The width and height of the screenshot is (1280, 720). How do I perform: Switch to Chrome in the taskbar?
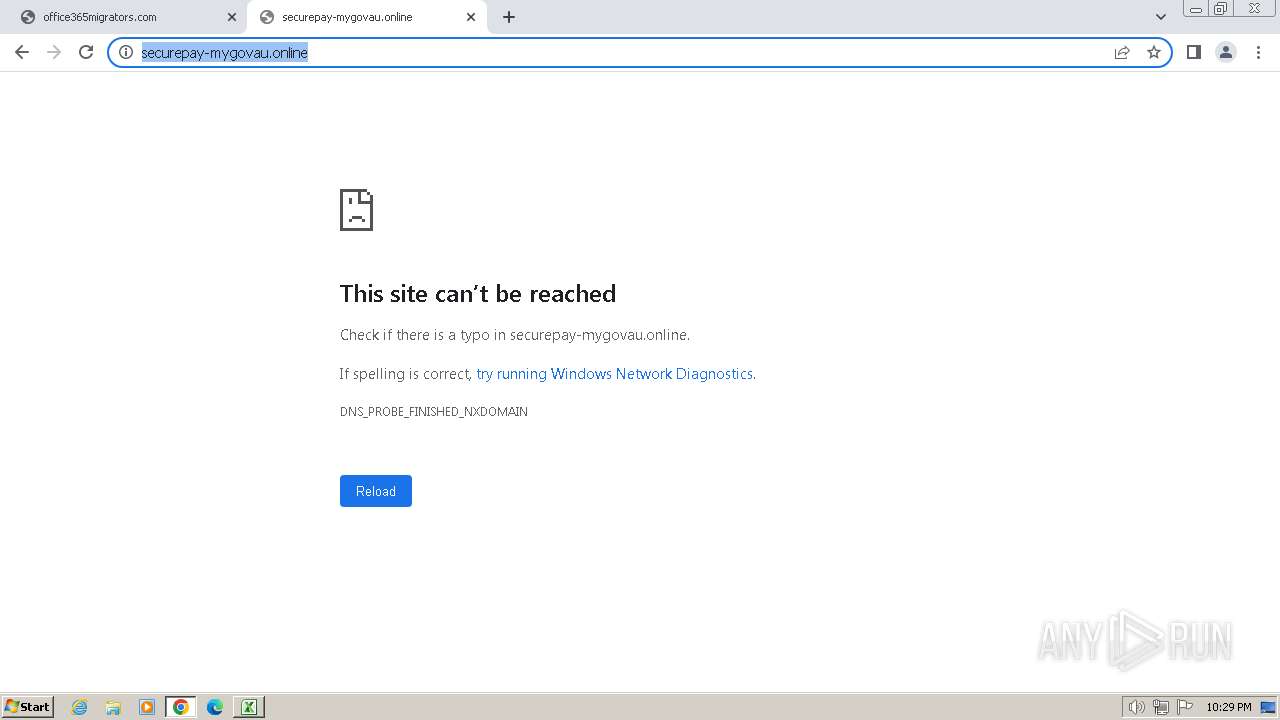181,707
